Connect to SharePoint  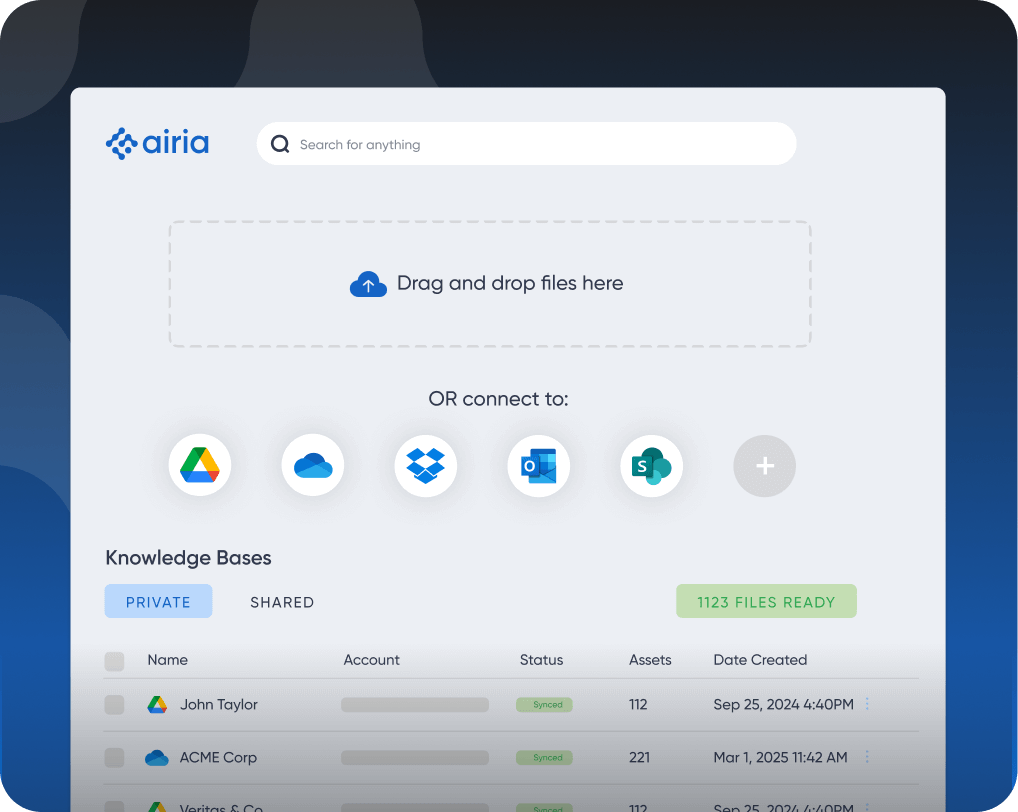click(652, 465)
